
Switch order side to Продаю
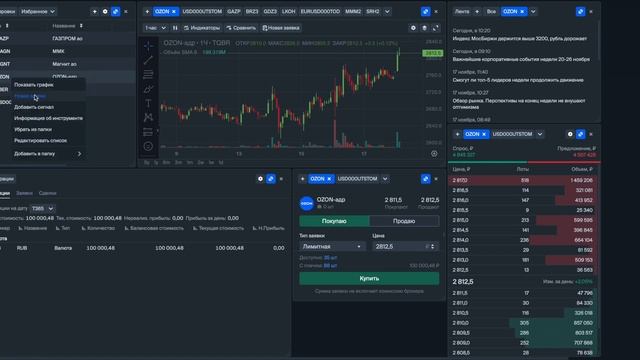(x=404, y=221)
